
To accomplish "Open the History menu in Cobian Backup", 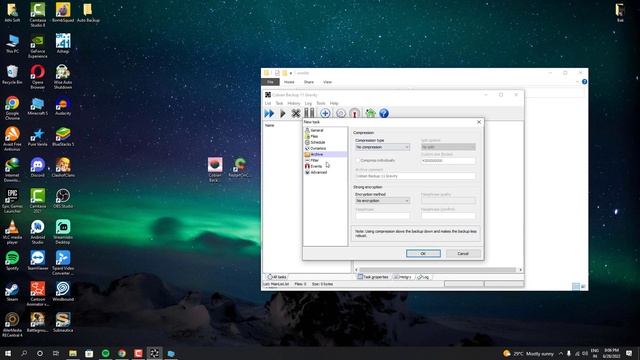I will pos(293,103).
